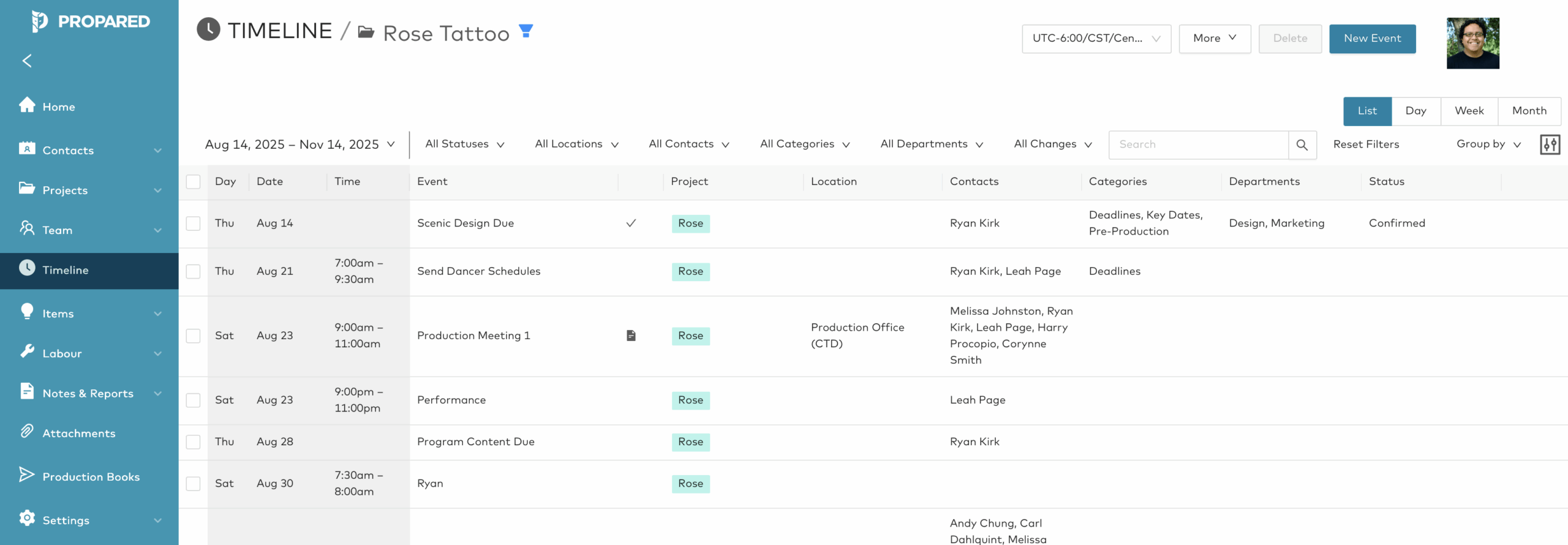Open the All Statuses filter dropdown
Viewport: 1568px width, 545px height.
click(464, 144)
